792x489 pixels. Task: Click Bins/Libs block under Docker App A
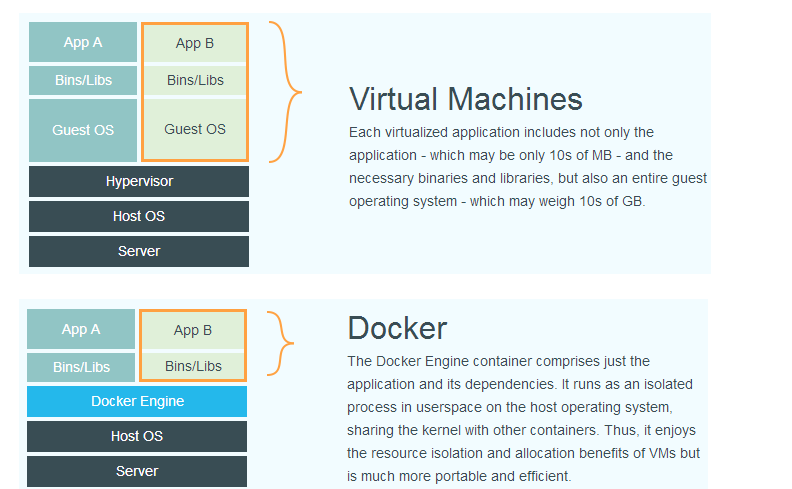click(81, 367)
